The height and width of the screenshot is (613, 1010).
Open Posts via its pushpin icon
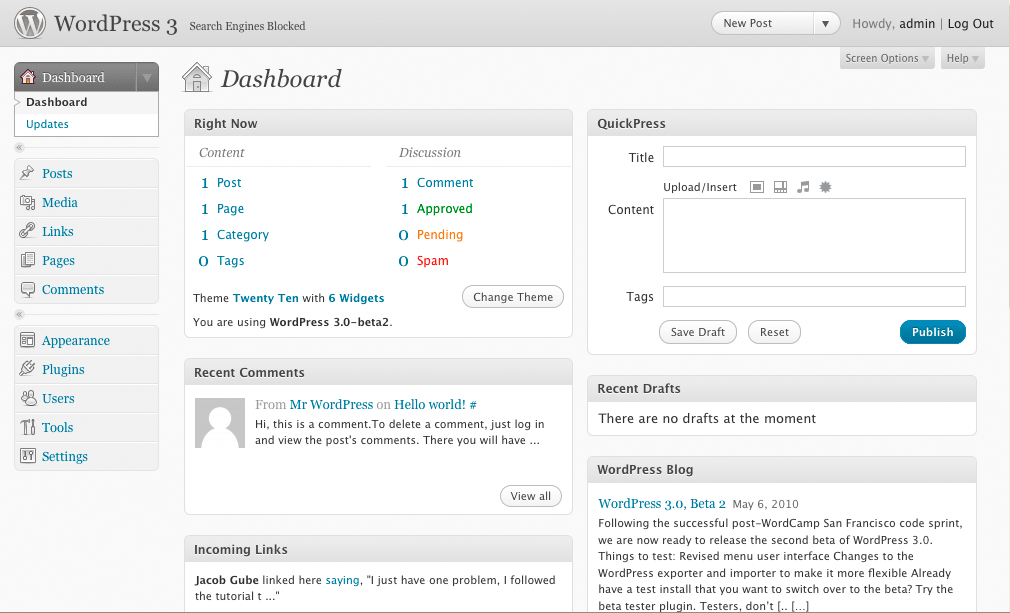(27, 174)
